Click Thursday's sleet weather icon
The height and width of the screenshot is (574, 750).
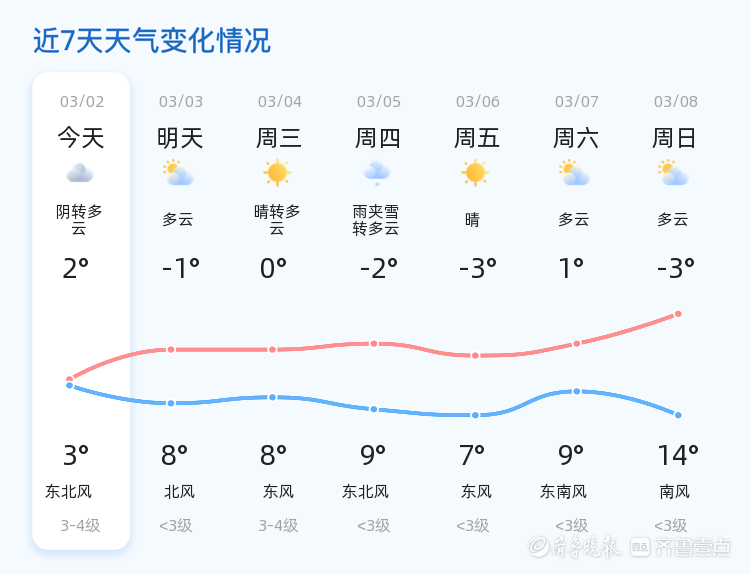point(377,173)
